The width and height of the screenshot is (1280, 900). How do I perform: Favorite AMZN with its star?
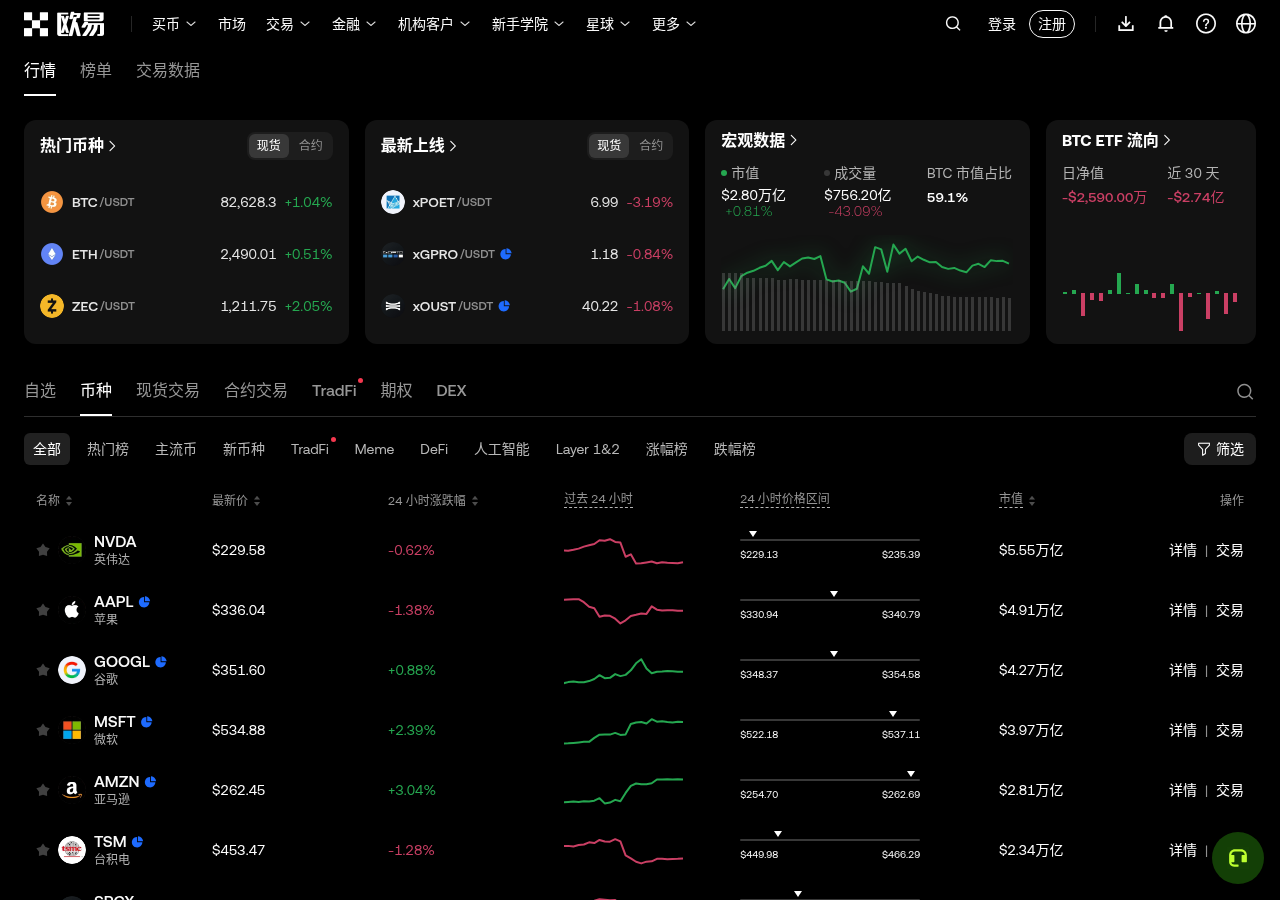pyautogui.click(x=43, y=790)
